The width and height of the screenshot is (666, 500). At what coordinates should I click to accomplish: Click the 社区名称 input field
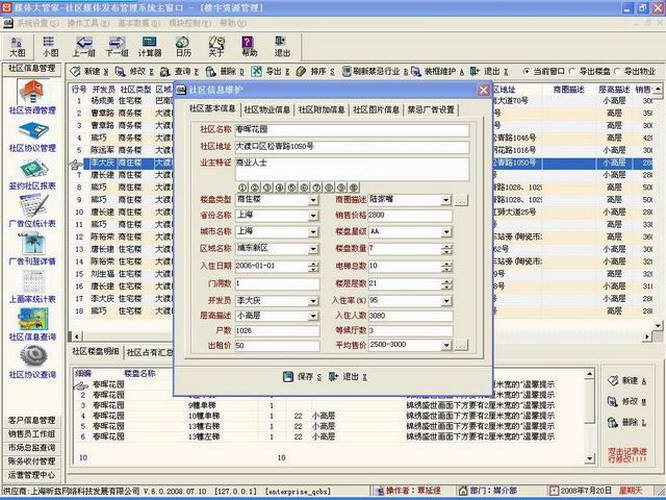pyautogui.click(x=352, y=130)
